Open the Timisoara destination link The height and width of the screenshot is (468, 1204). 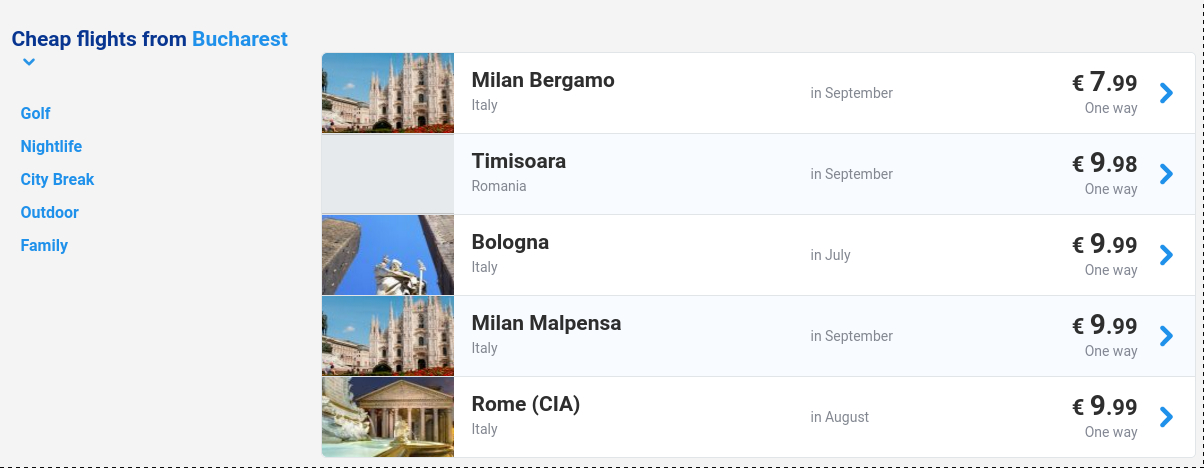point(518,161)
